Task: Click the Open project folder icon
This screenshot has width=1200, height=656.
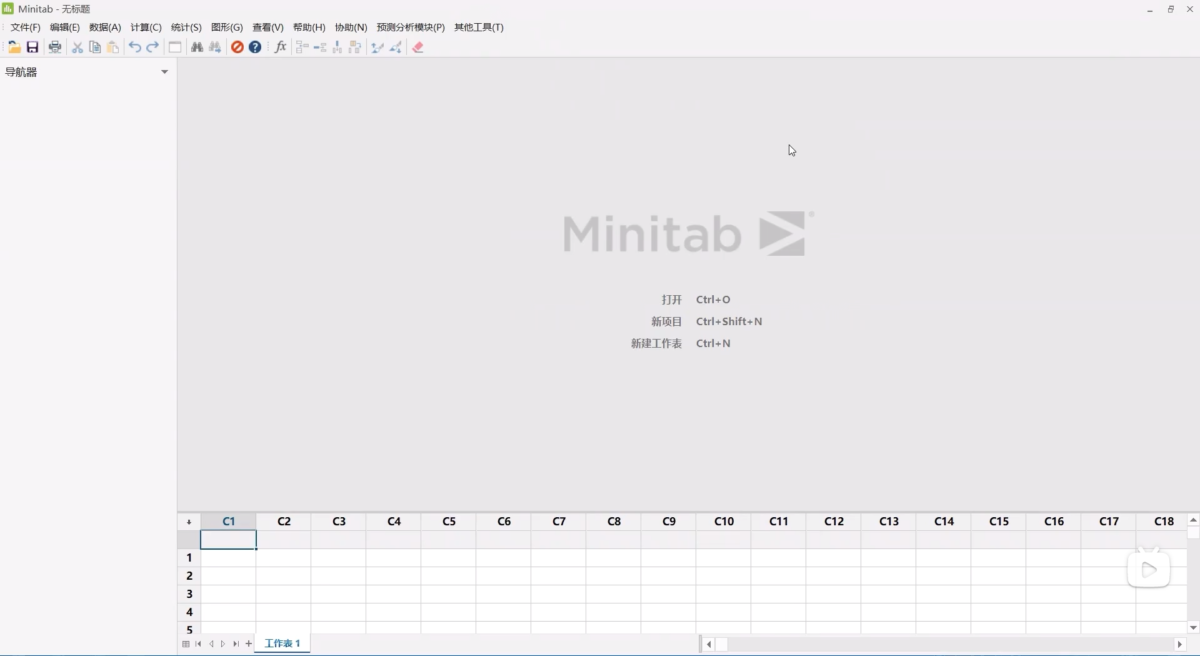Action: point(14,47)
